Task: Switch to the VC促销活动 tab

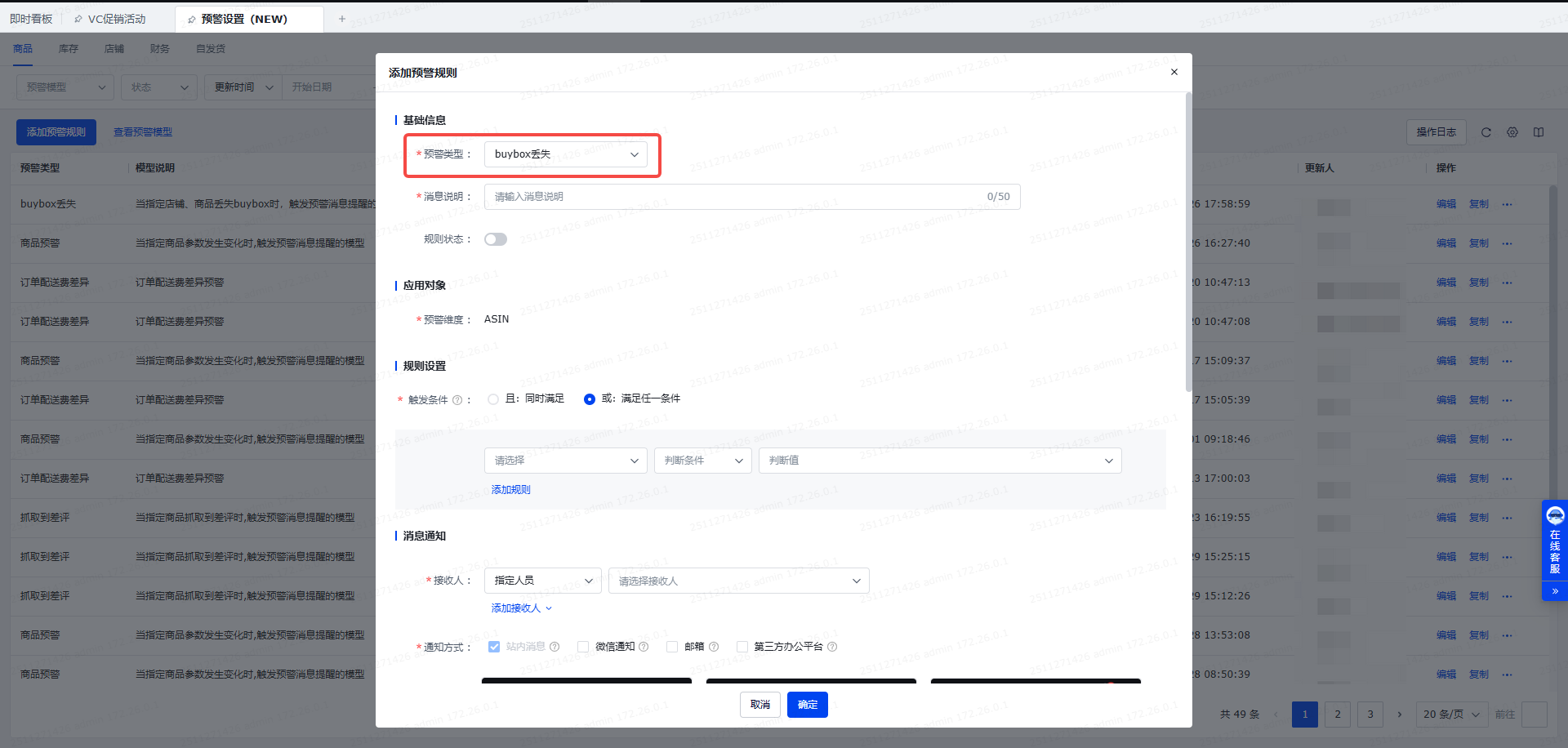Action: pyautogui.click(x=117, y=19)
